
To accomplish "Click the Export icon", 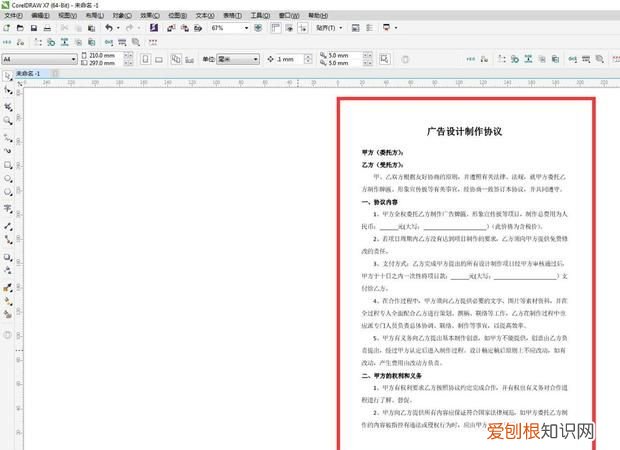I will (x=185, y=28).
